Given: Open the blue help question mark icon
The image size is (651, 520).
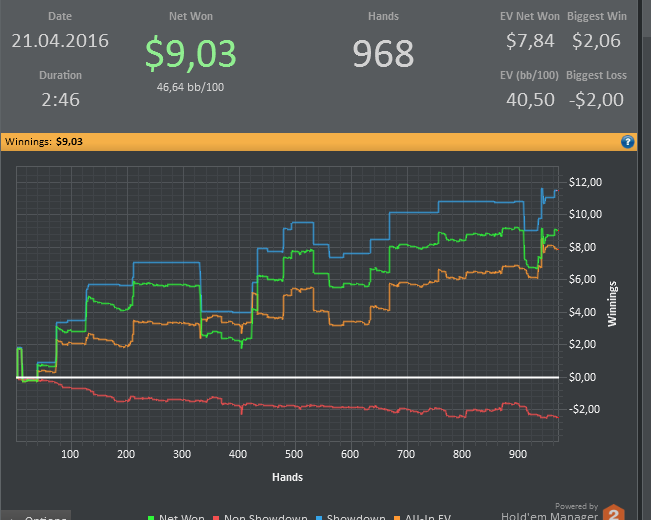Looking at the screenshot, I should point(627,142).
